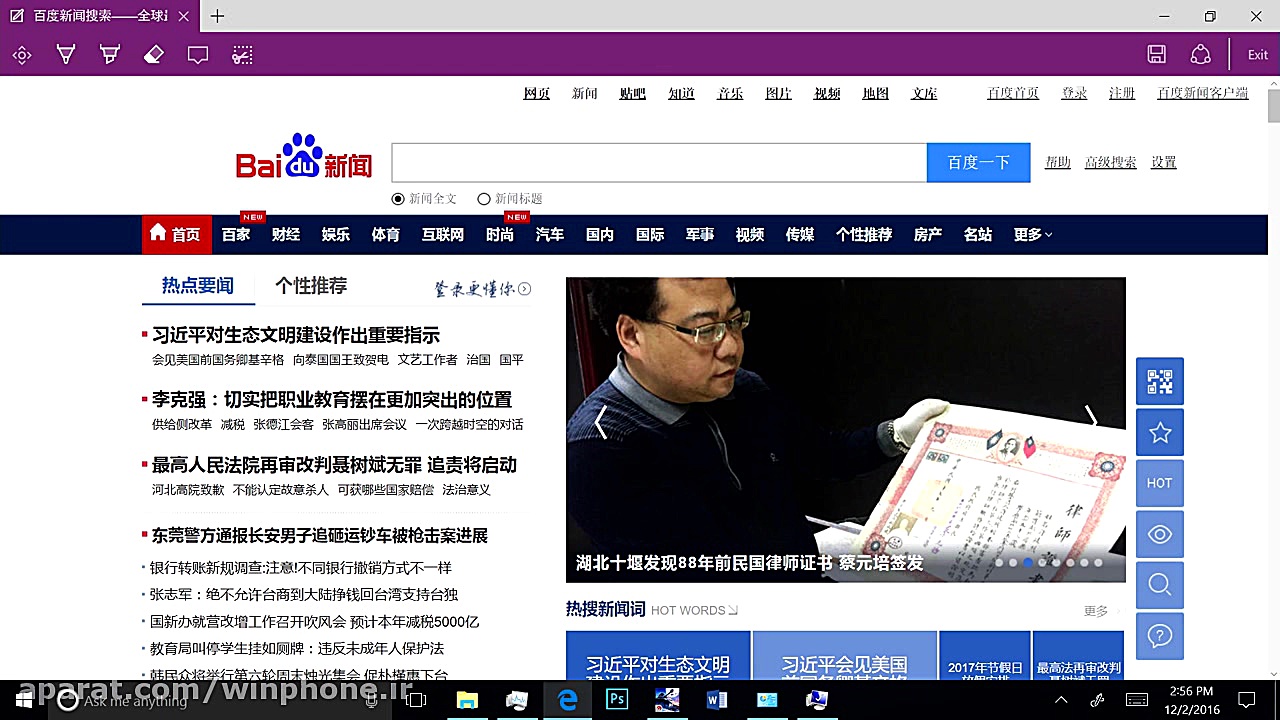This screenshot has width=1280, height=720.
Task: Open 娱乐 in the navigation bar
Action: [x=336, y=235]
